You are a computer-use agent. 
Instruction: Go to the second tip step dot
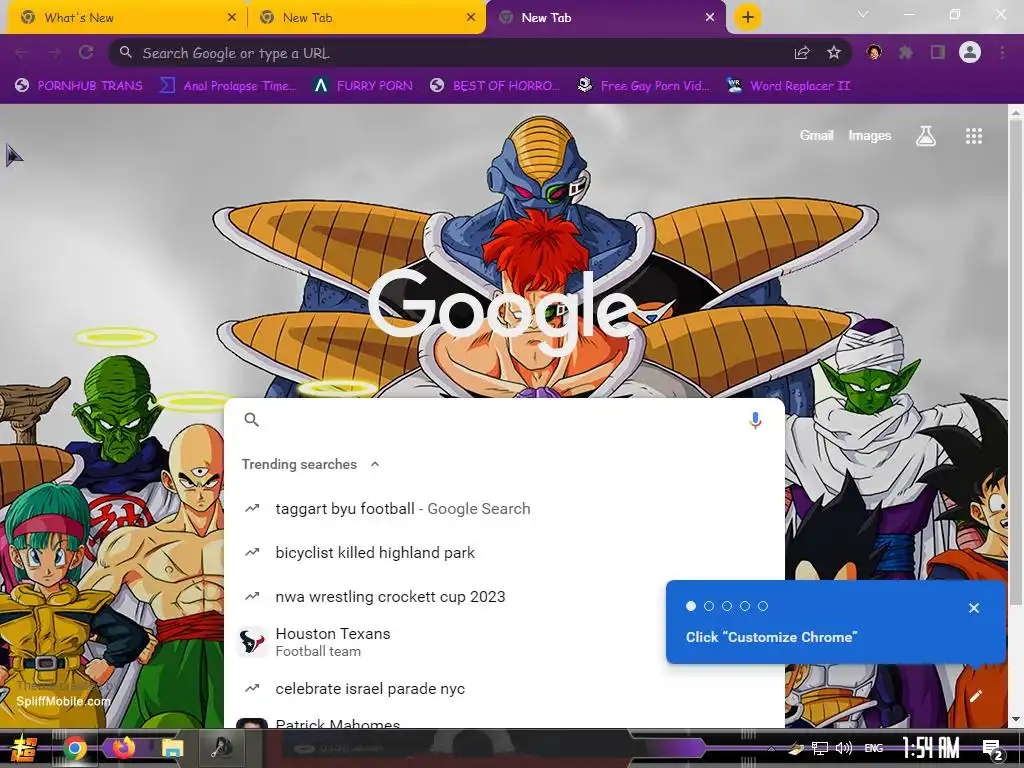pyautogui.click(x=709, y=606)
